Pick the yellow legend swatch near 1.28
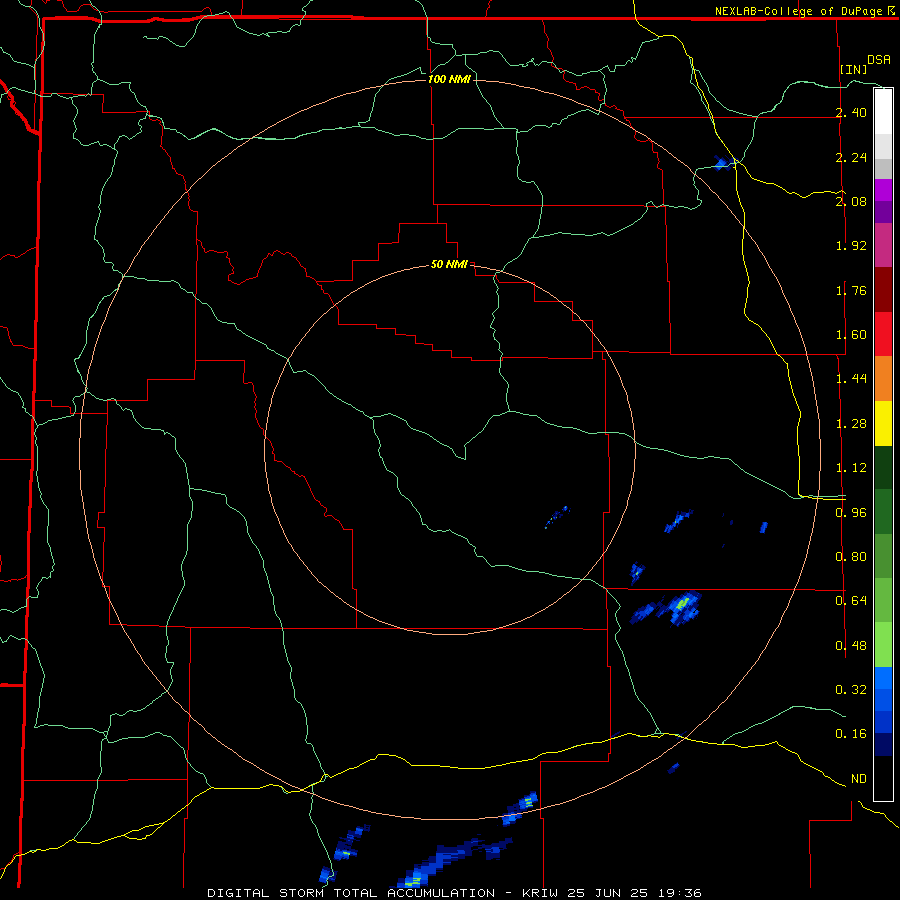The image size is (900, 900). [883, 423]
